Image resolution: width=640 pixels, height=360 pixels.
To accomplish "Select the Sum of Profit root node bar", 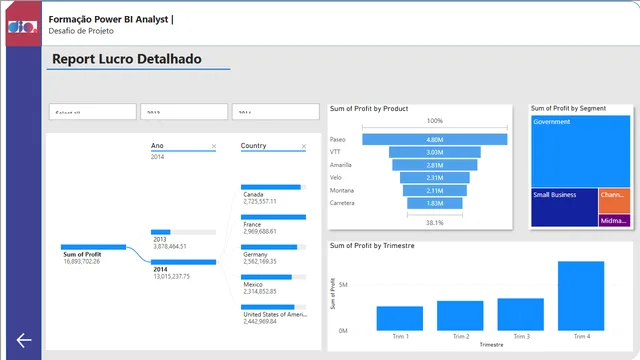I will coord(93,247).
